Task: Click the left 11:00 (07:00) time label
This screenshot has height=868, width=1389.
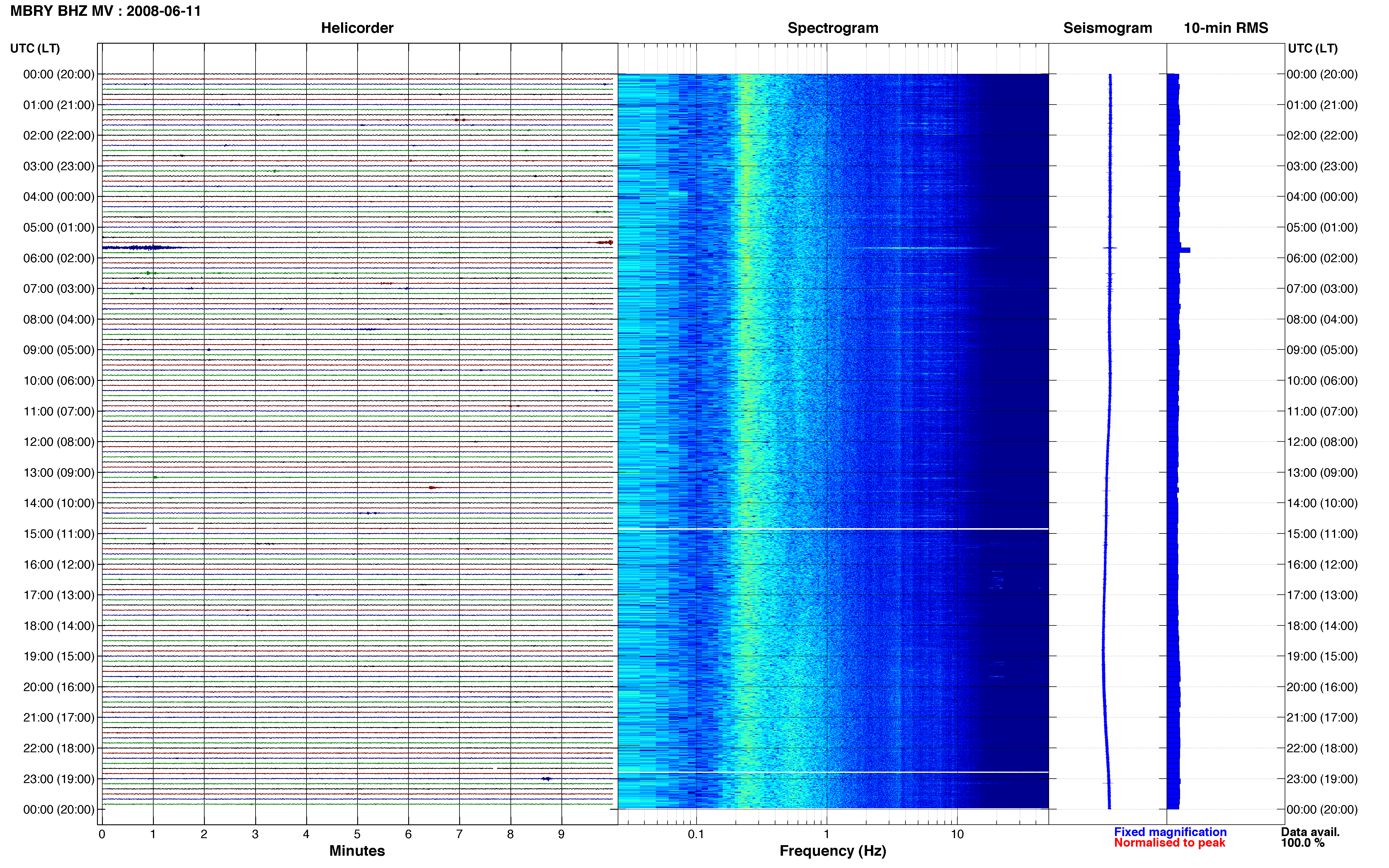Action: tap(59, 412)
